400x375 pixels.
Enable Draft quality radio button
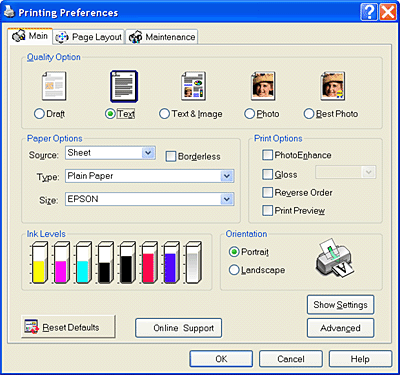(39, 114)
